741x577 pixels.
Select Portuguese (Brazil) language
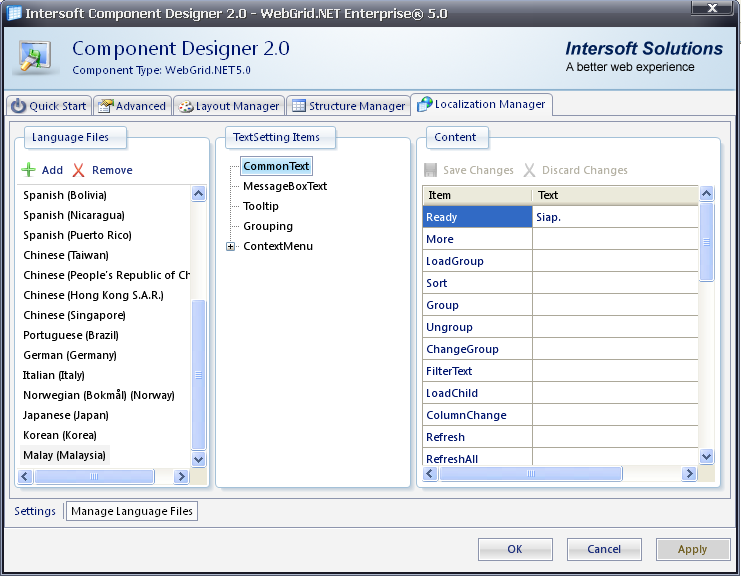71,336
